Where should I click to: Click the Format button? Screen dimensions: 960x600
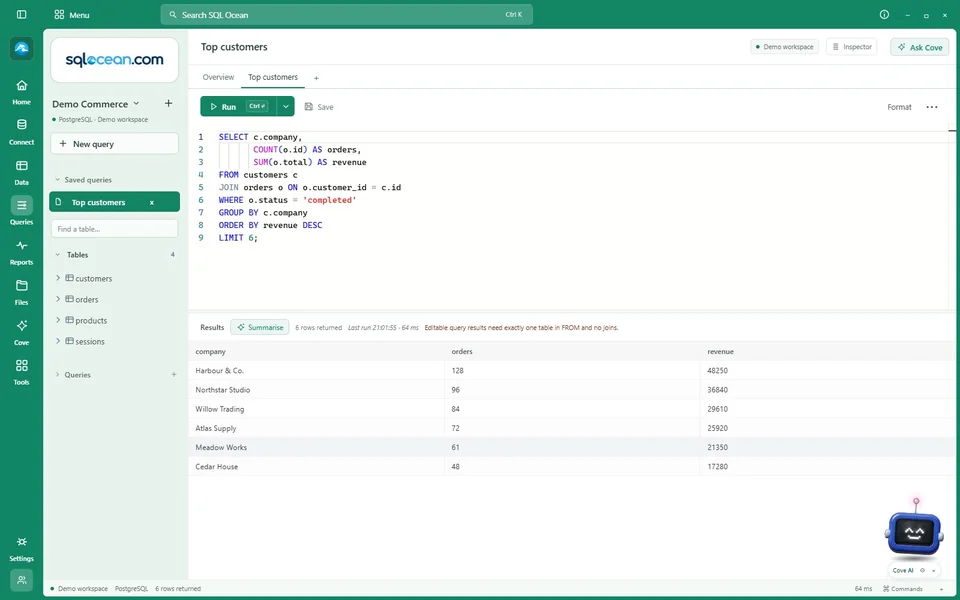coord(899,107)
